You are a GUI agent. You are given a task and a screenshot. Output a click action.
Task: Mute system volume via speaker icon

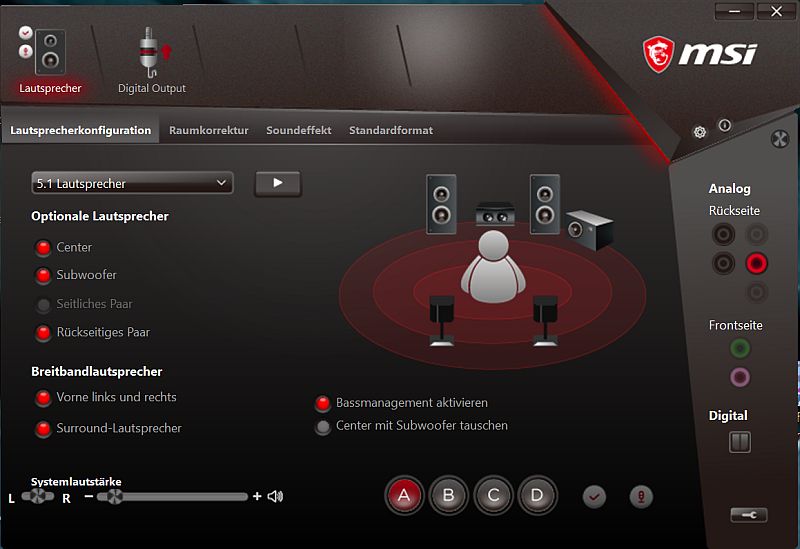275,496
